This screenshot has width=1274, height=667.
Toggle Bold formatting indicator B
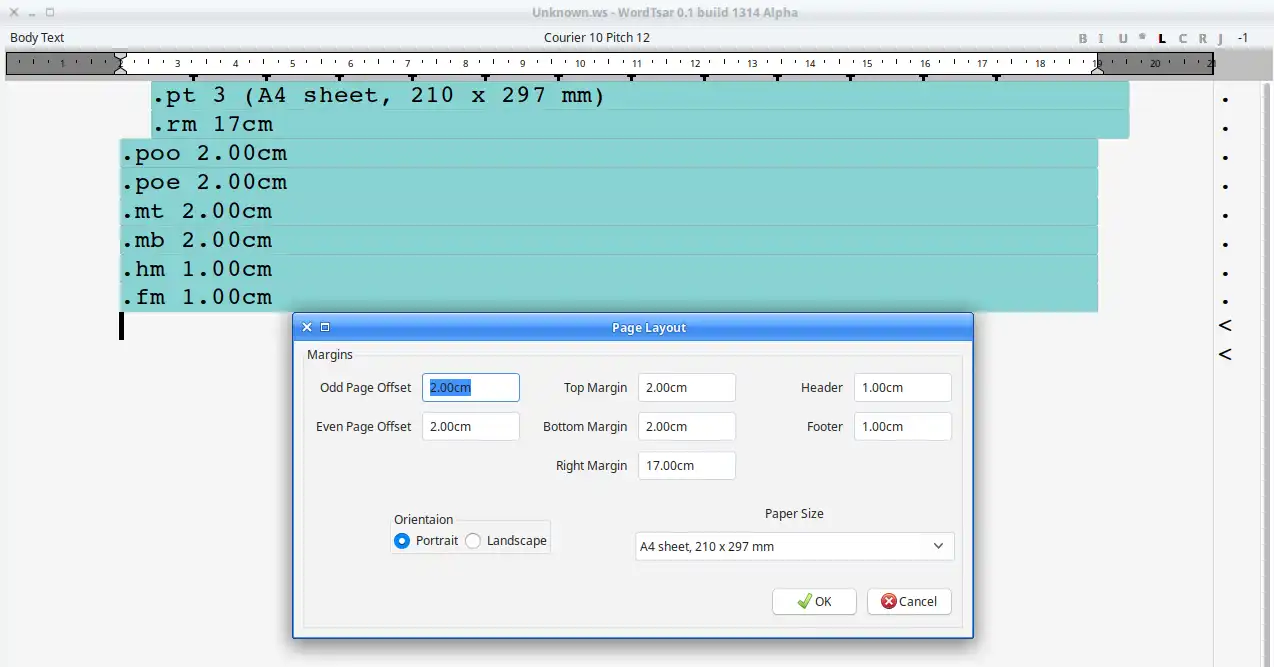[x=1082, y=38]
